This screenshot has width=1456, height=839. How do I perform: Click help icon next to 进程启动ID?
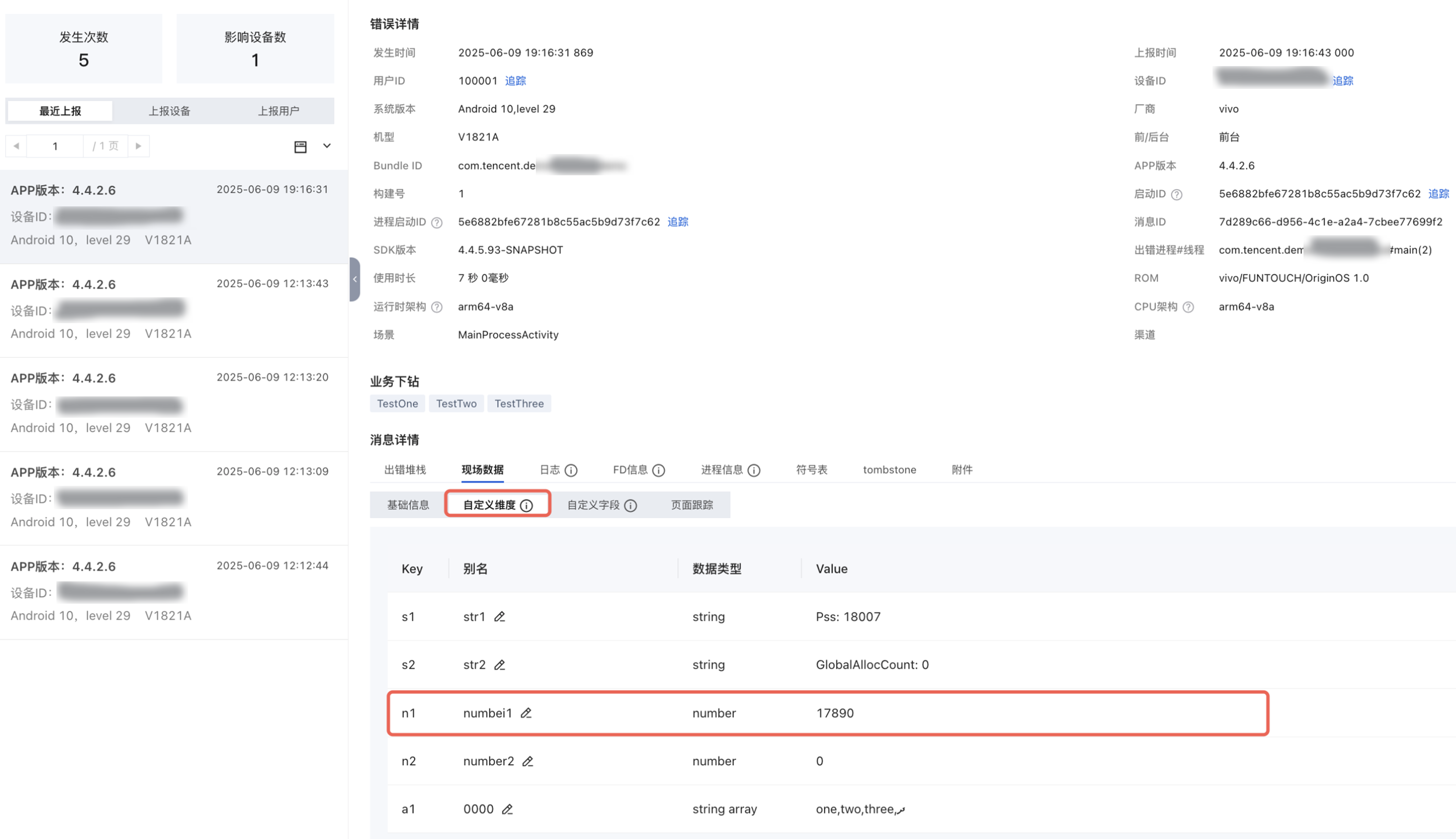(x=437, y=223)
